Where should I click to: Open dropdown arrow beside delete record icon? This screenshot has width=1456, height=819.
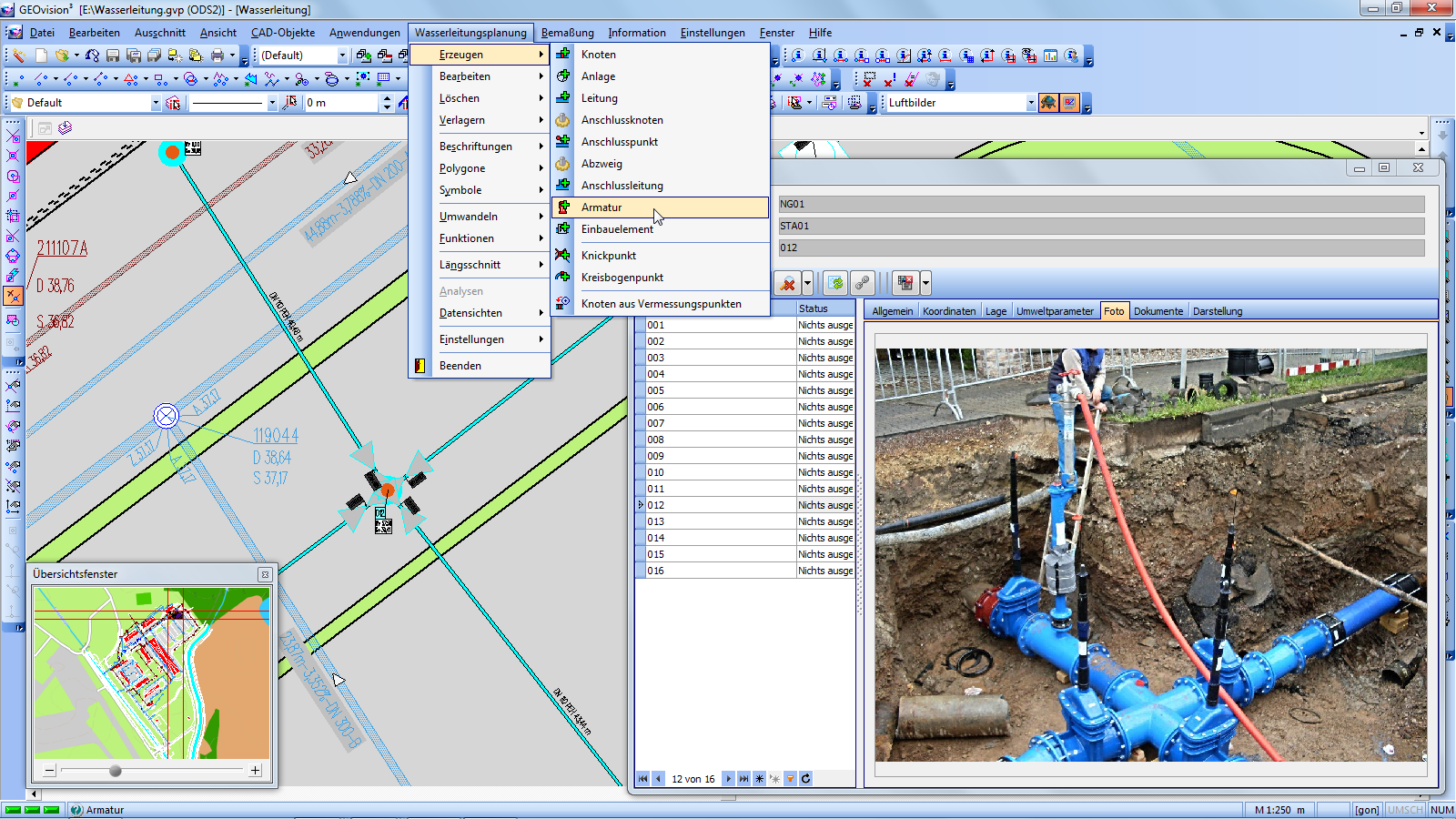point(925,283)
